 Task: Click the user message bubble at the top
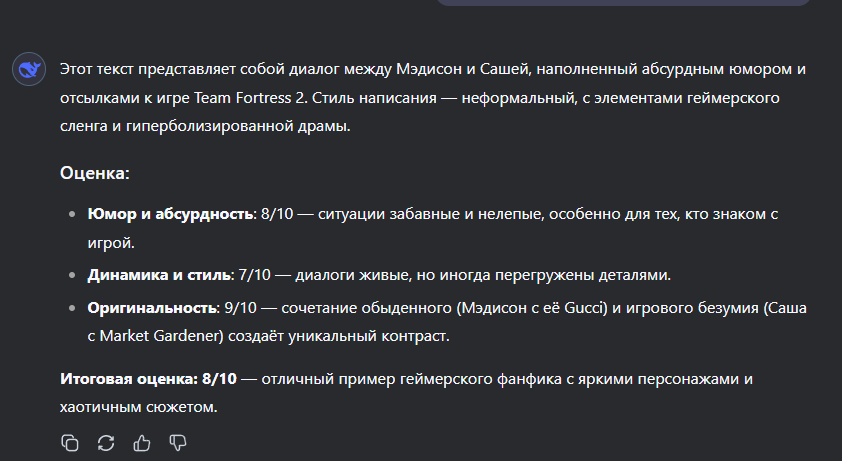click(623, 3)
